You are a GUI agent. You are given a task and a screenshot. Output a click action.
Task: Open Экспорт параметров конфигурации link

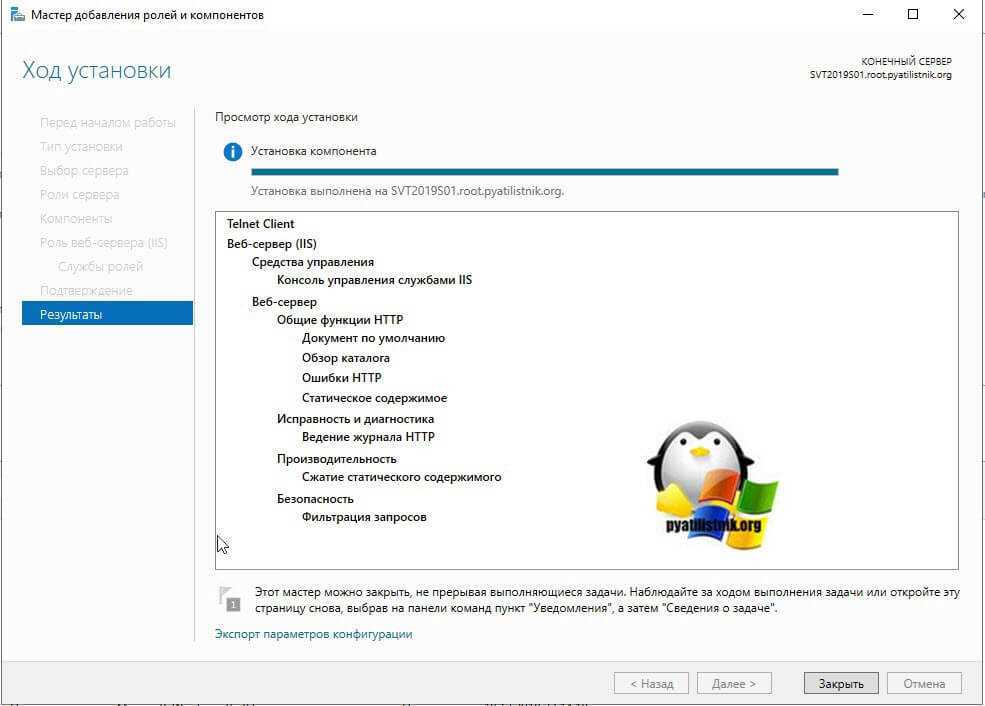tap(313, 634)
